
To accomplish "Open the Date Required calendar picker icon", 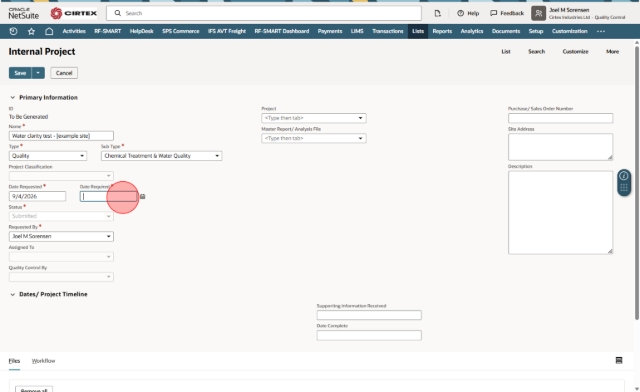I will [142, 196].
